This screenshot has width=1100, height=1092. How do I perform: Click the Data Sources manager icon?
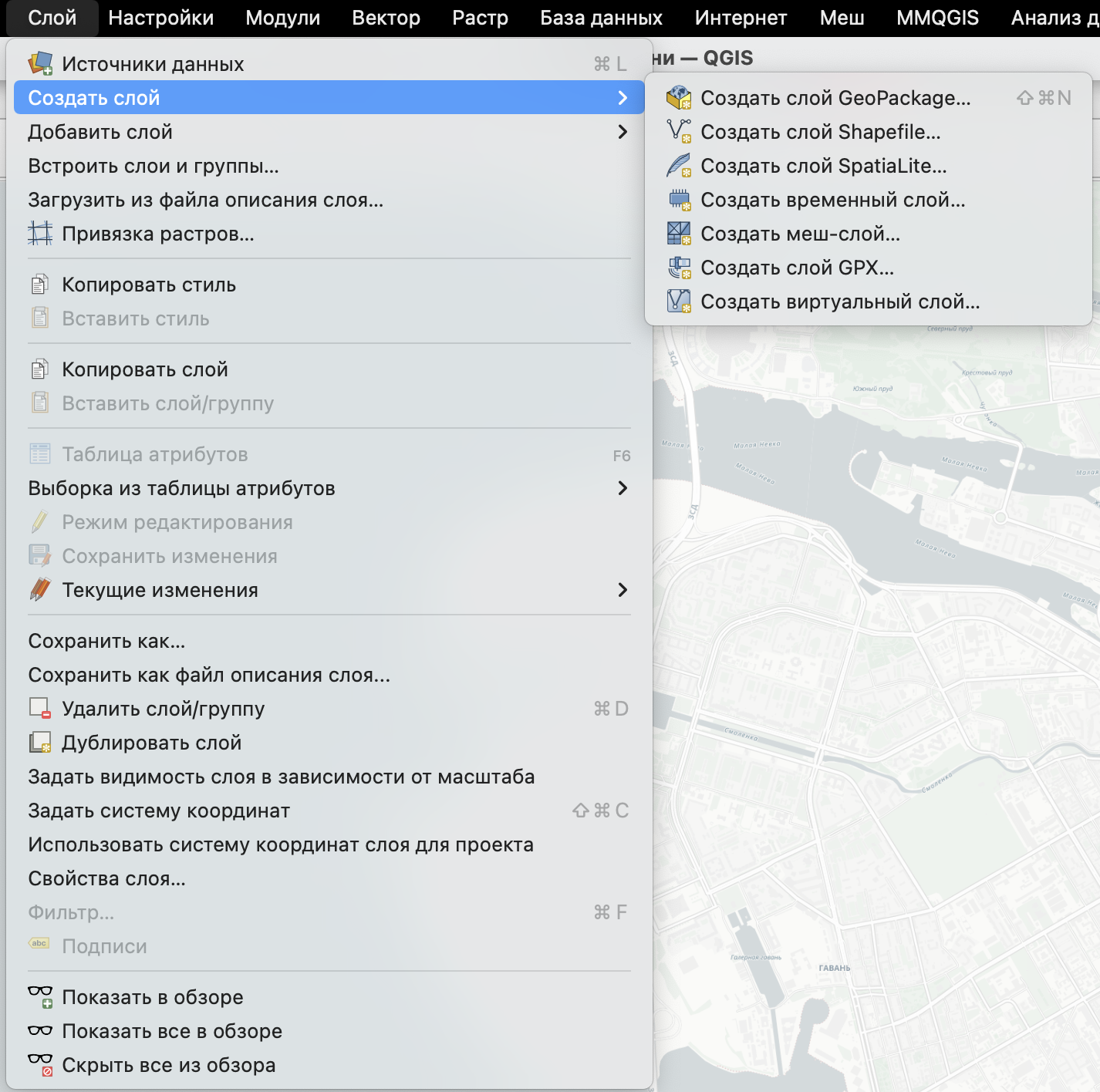coord(40,64)
